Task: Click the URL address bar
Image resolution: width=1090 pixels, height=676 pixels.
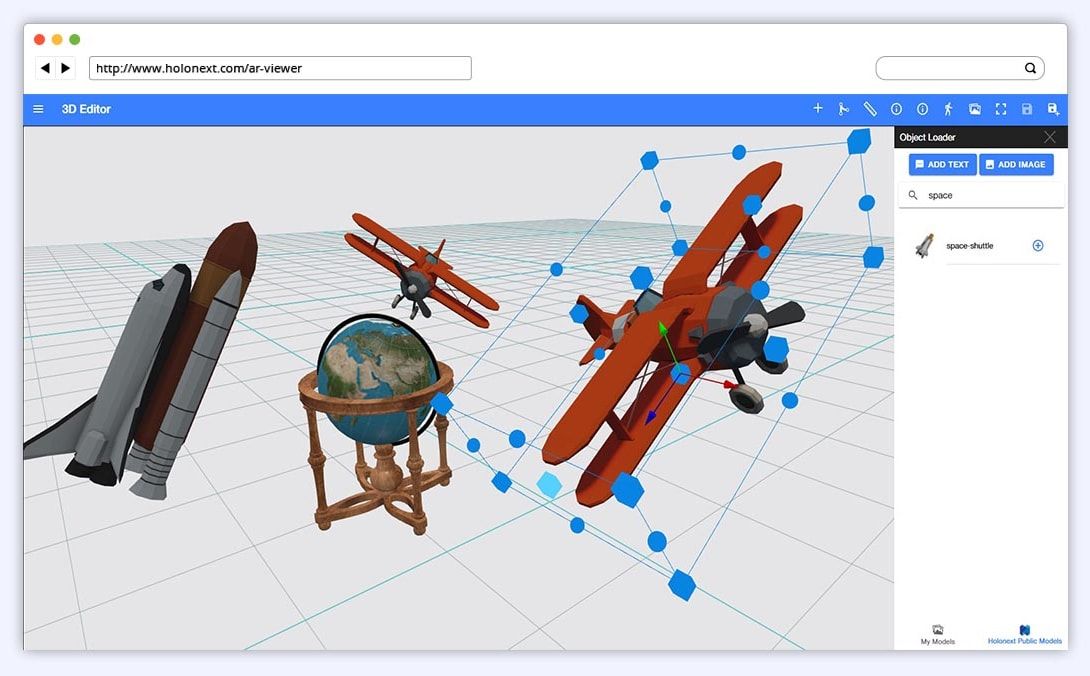Action: tap(280, 68)
